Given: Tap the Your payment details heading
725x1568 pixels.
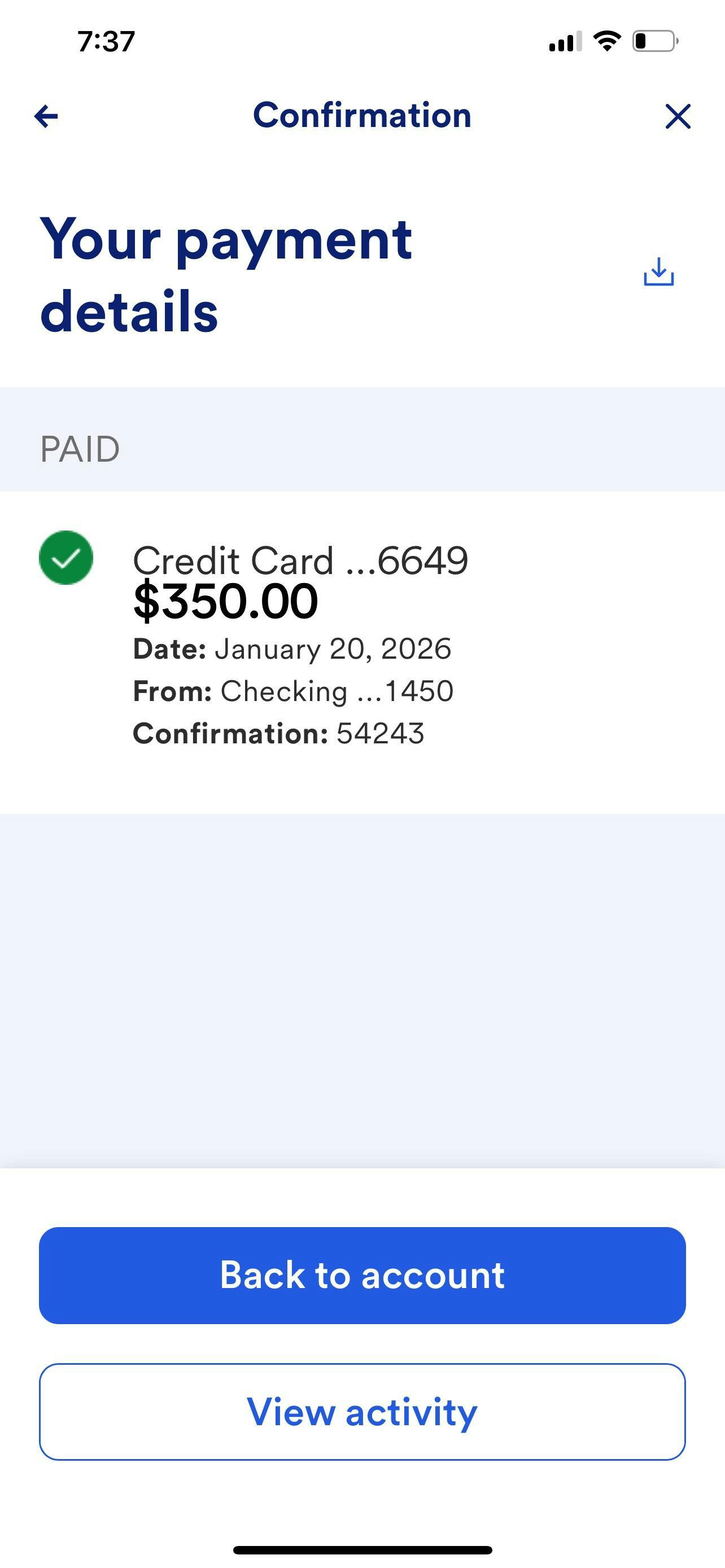Looking at the screenshot, I should 225,275.
